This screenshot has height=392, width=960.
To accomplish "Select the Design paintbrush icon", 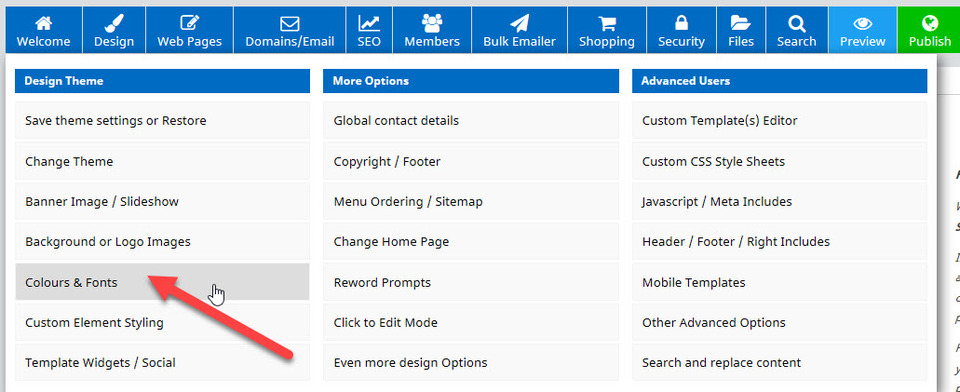I will click(114, 23).
